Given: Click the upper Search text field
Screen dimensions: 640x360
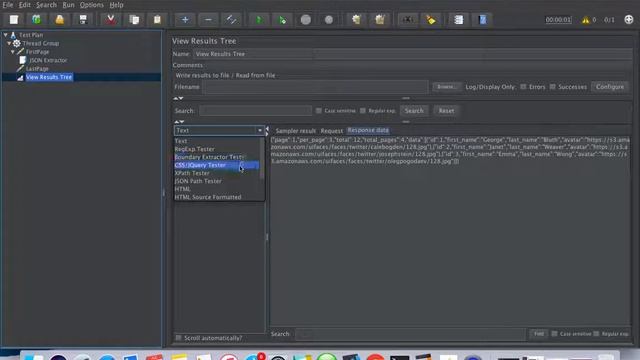Looking at the screenshot, I should [256, 111].
